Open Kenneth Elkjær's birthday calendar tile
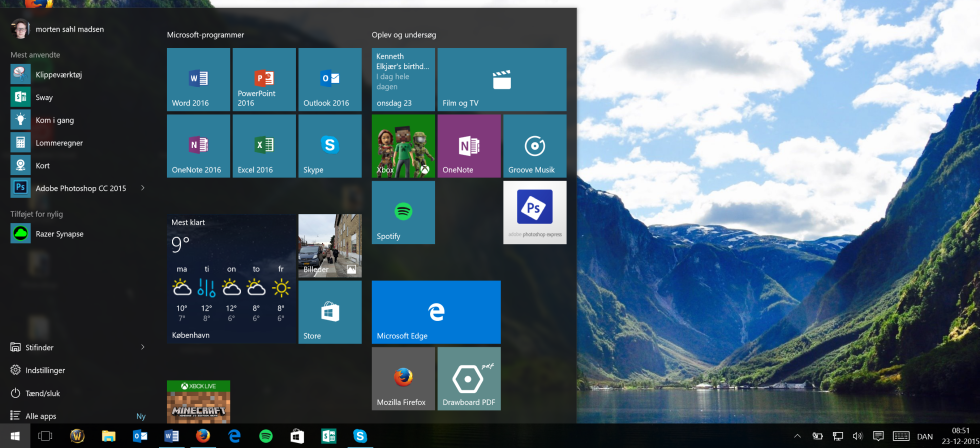 click(x=403, y=79)
